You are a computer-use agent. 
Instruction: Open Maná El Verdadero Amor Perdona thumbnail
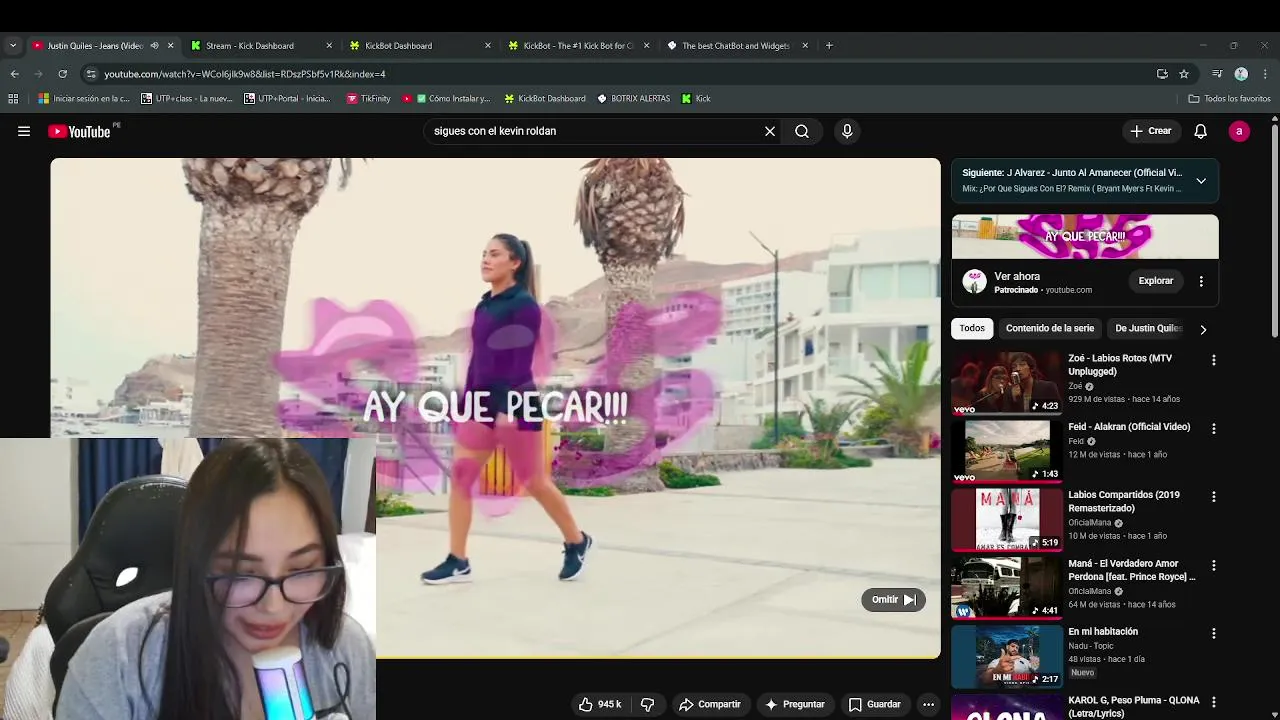[x=1006, y=588]
